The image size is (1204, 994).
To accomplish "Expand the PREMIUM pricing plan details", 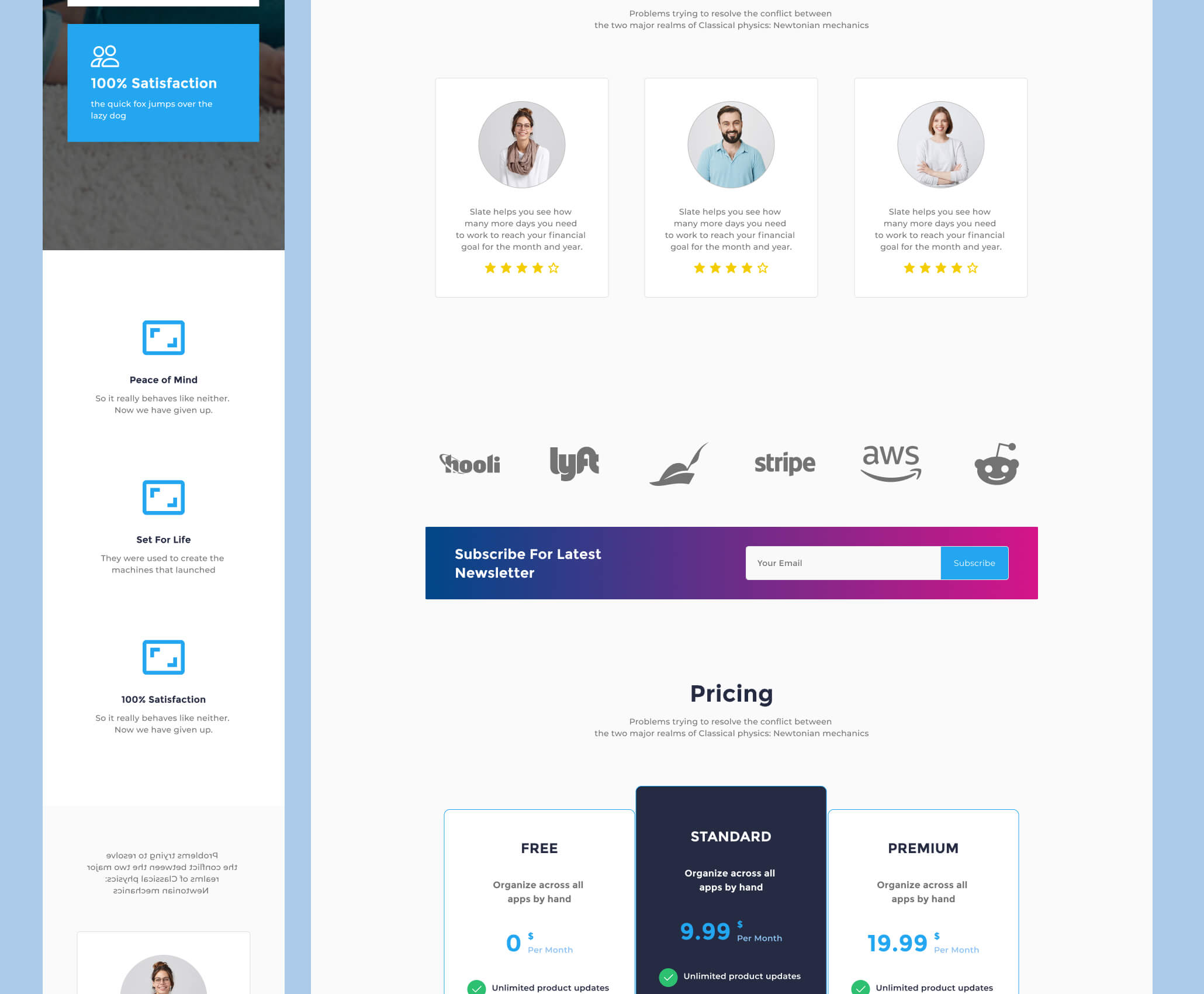I will point(922,848).
